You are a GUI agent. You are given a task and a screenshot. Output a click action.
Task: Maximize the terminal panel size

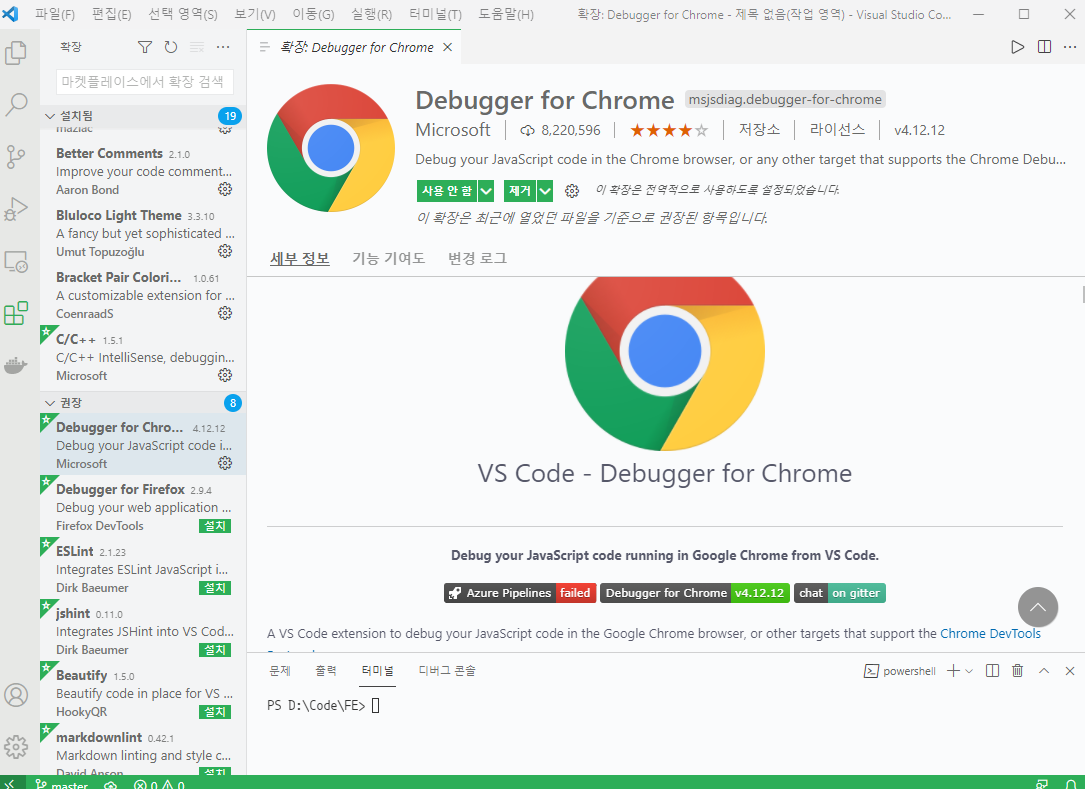click(x=1044, y=671)
